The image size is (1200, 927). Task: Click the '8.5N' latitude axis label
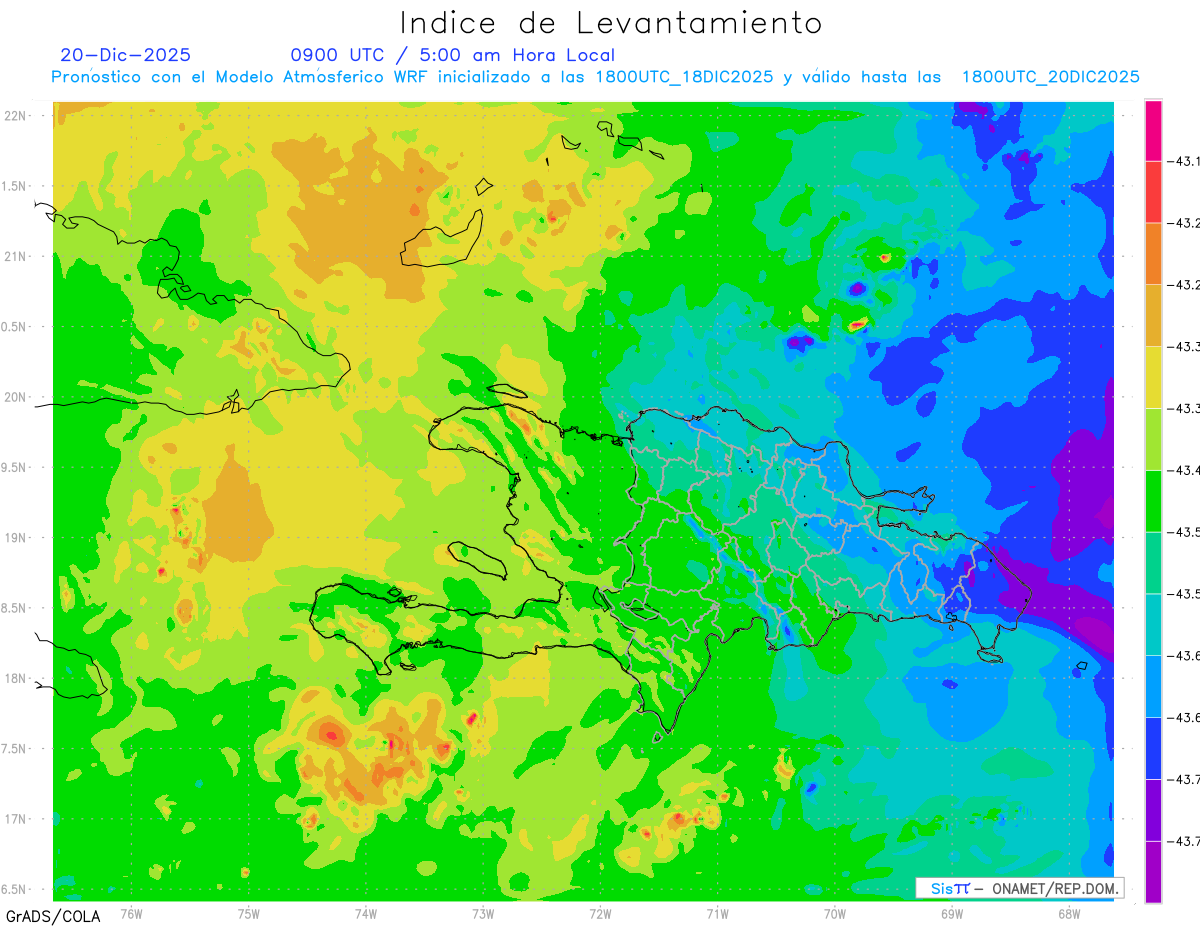click(x=15, y=608)
